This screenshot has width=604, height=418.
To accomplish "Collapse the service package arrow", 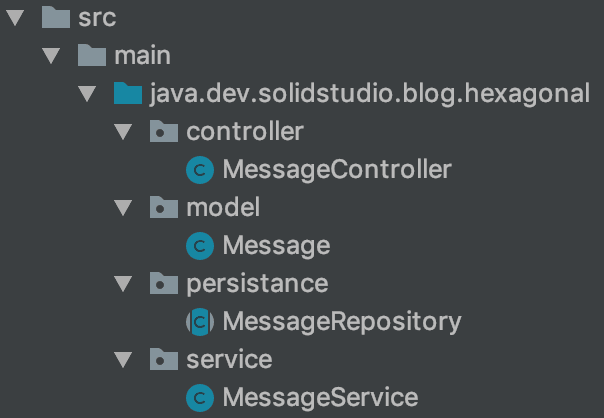I will [123, 360].
